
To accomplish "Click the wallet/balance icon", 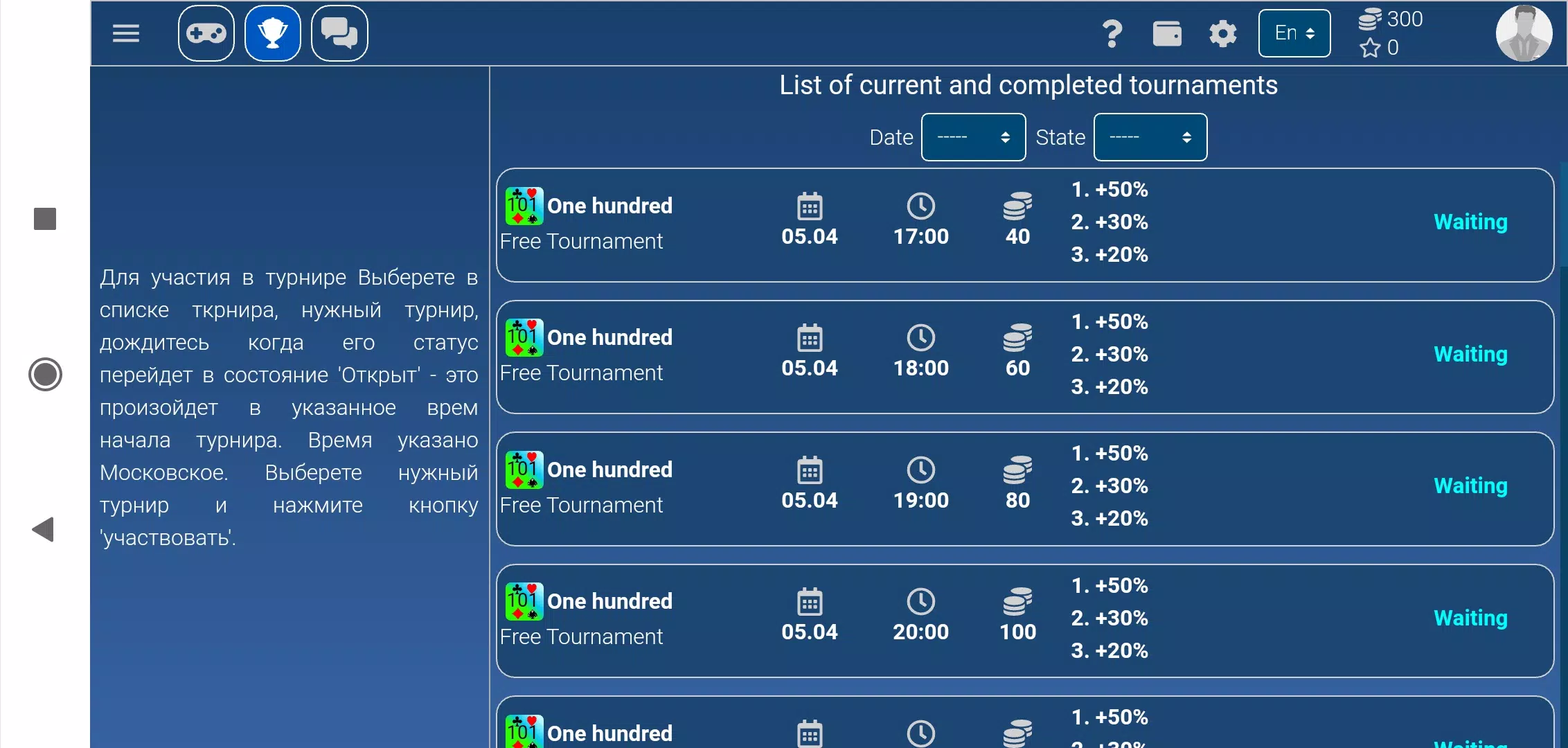I will pos(1166,33).
